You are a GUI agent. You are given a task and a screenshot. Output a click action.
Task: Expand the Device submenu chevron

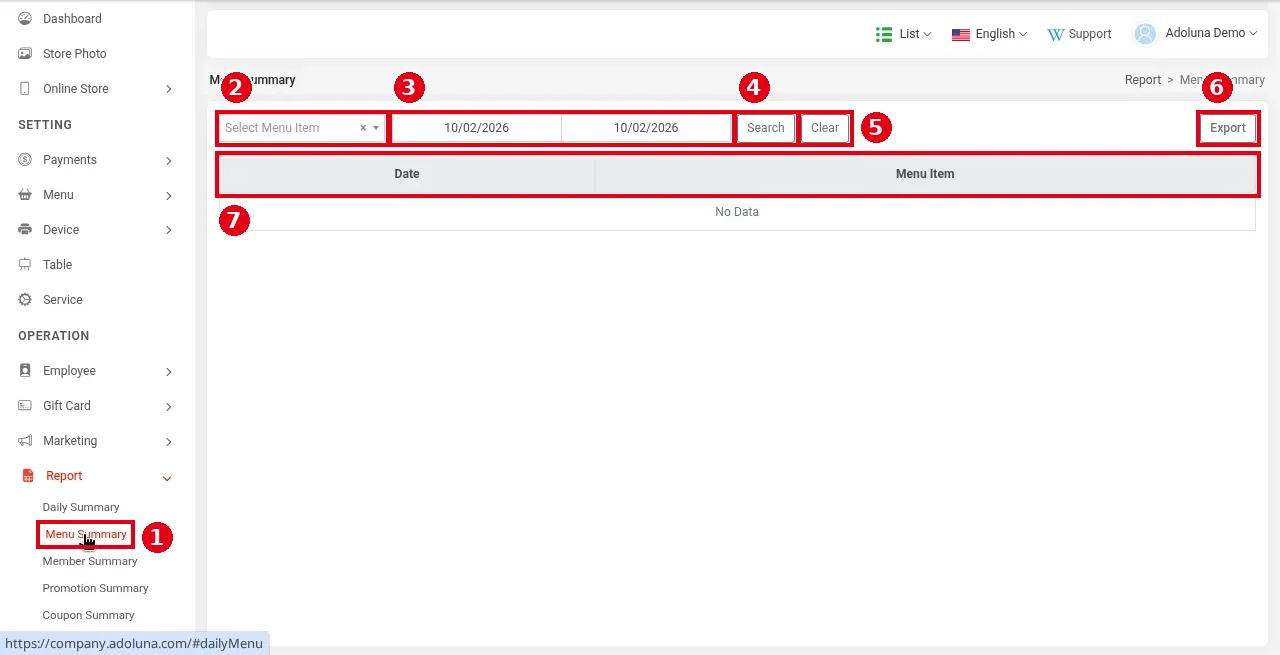click(168, 230)
